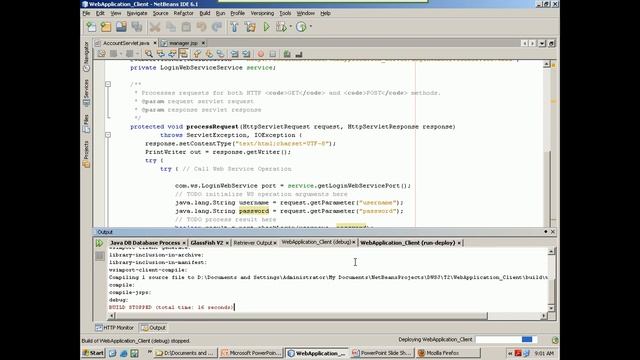Select WebApplication_Client (run-deploy) output tab
This screenshot has height=360, width=640.
pos(408,242)
